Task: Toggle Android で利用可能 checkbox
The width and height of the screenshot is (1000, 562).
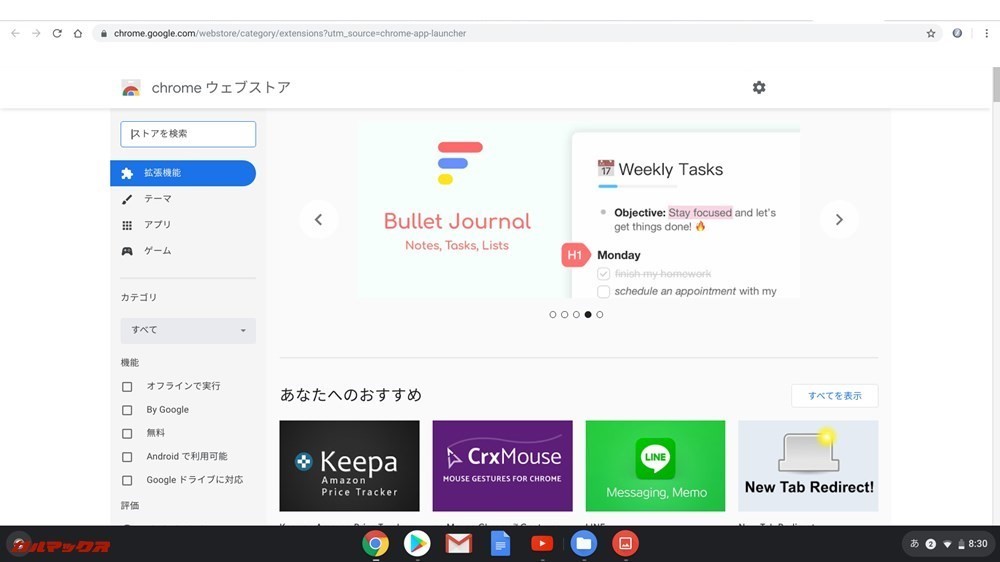Action: pyautogui.click(x=128, y=457)
